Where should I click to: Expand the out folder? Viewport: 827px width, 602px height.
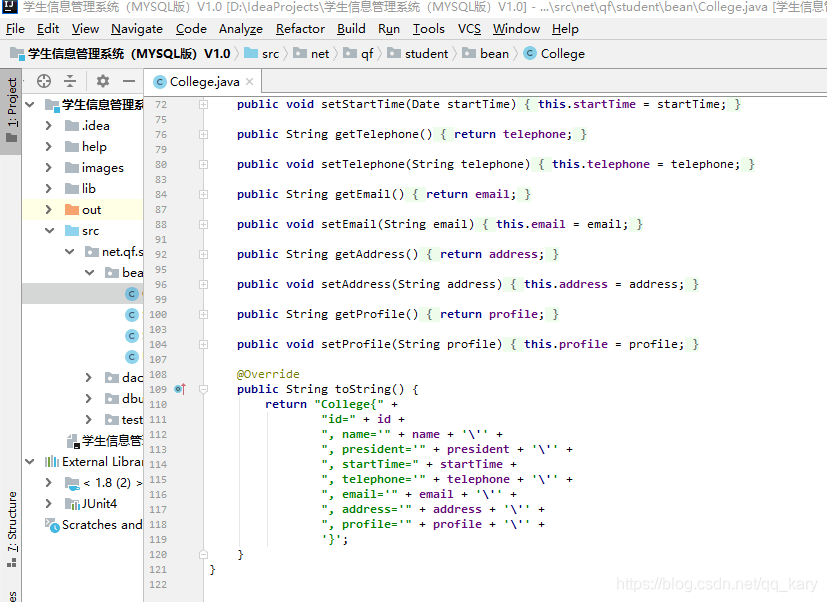click(x=49, y=209)
